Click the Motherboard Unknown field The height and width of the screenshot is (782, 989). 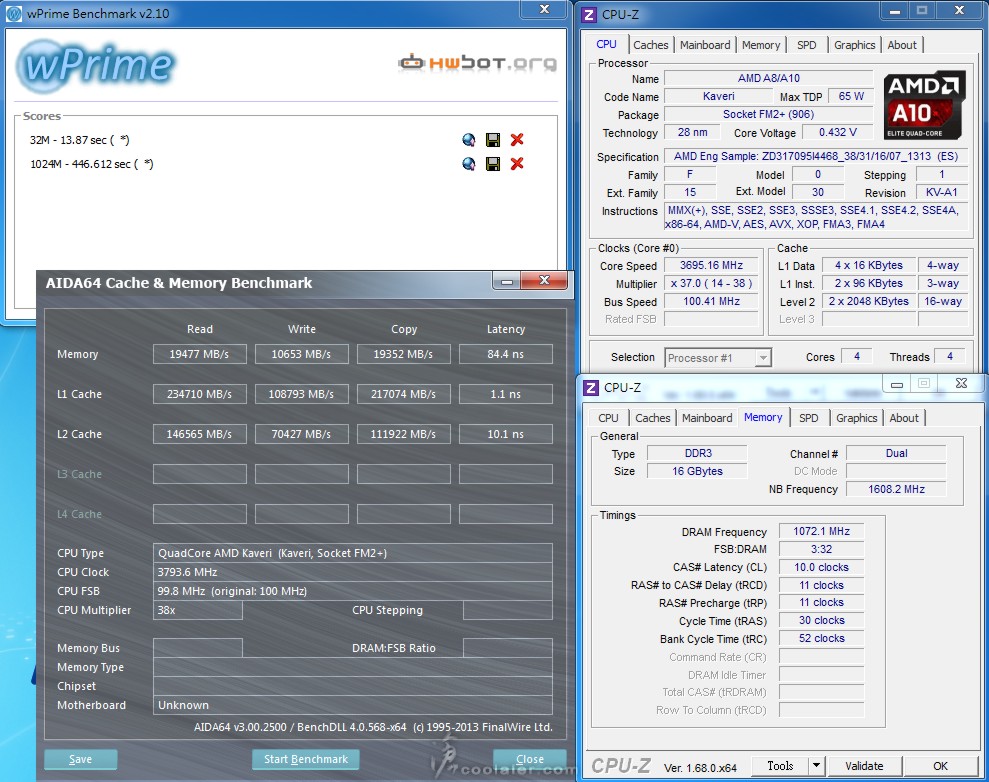[x=353, y=705]
